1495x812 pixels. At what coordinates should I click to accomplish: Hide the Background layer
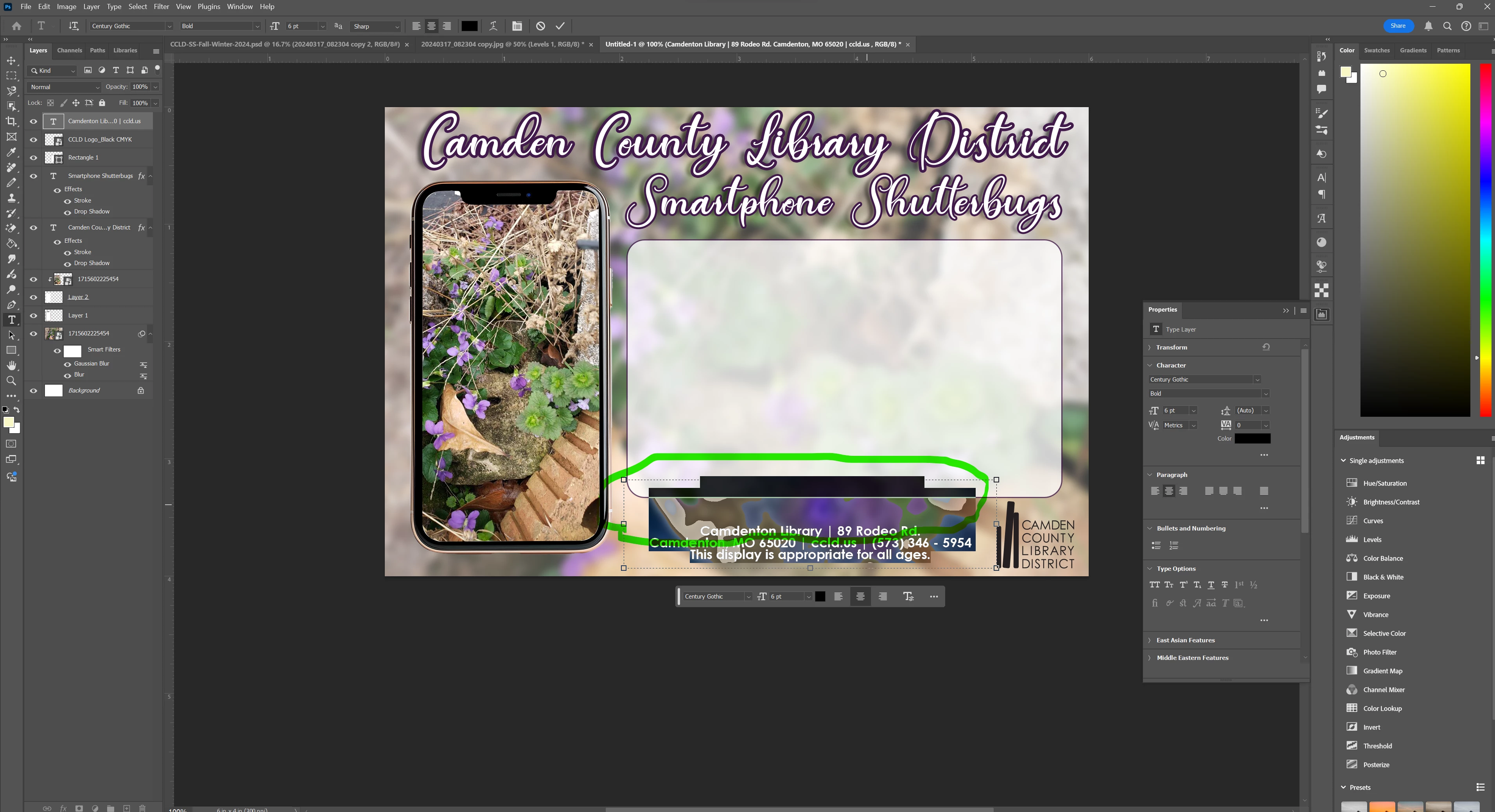pos(33,391)
